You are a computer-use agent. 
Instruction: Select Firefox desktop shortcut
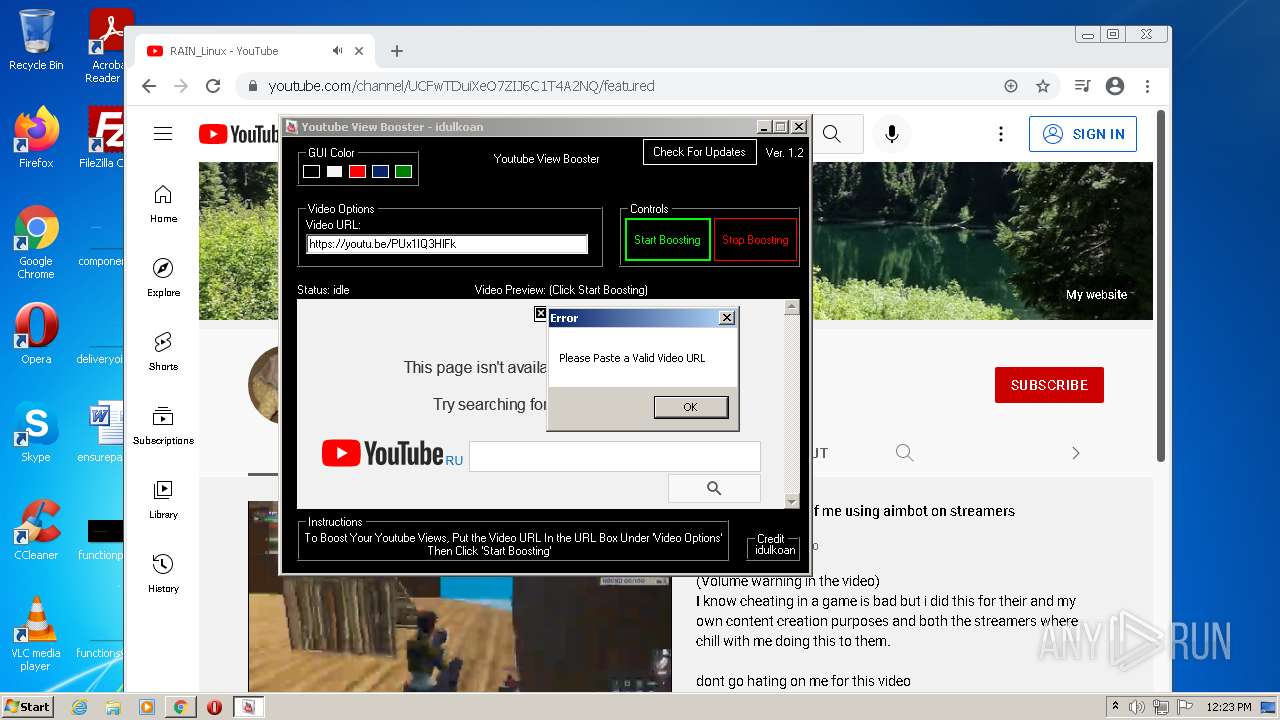(x=36, y=138)
